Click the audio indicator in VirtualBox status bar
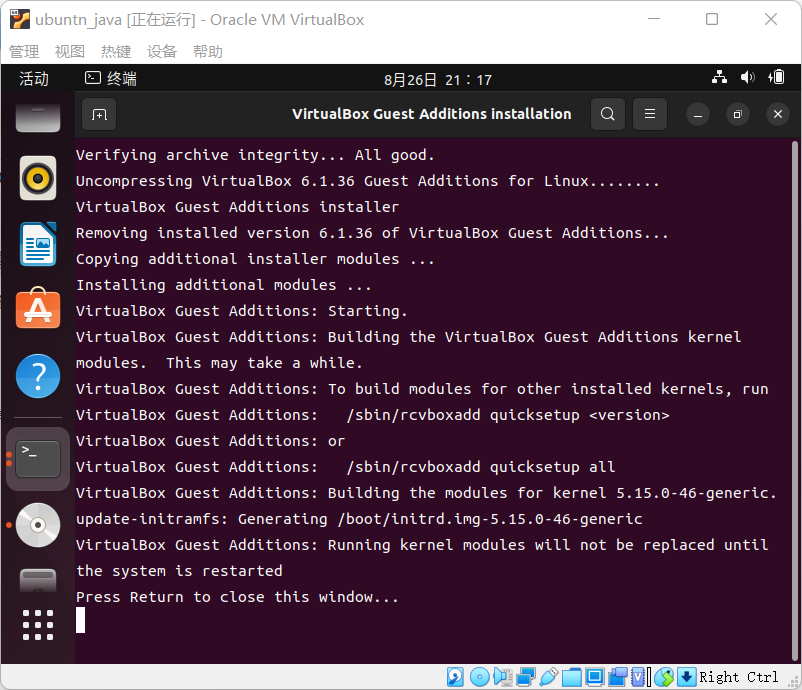This screenshot has width=802, height=690. point(503,677)
